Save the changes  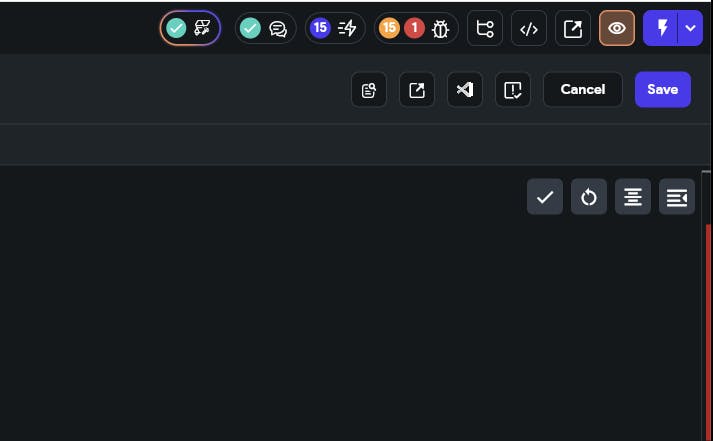pyautogui.click(x=663, y=90)
